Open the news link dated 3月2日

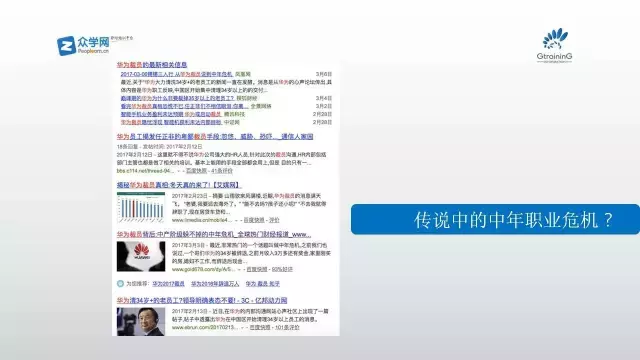184,106
